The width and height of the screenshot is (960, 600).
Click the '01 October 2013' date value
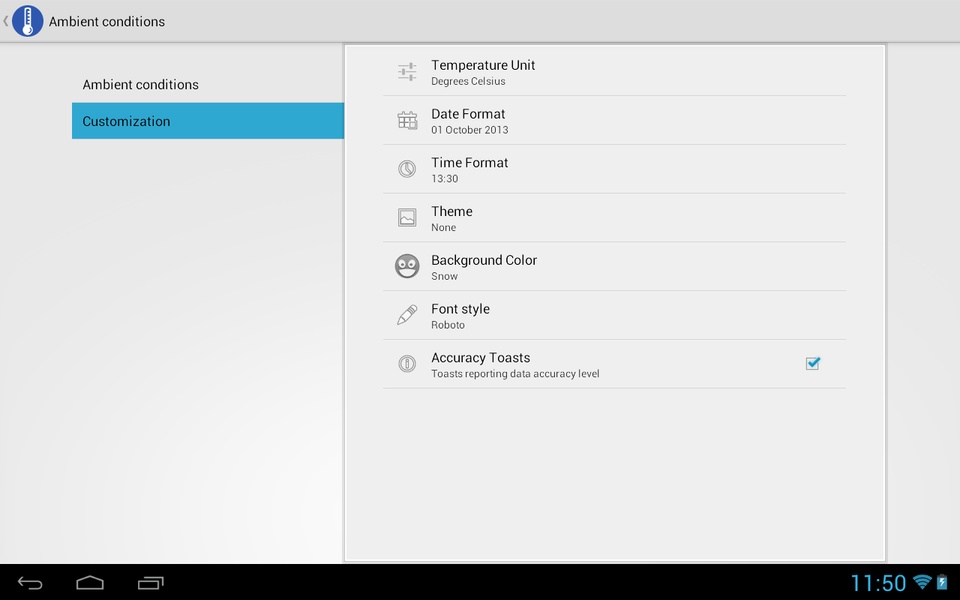click(470, 130)
